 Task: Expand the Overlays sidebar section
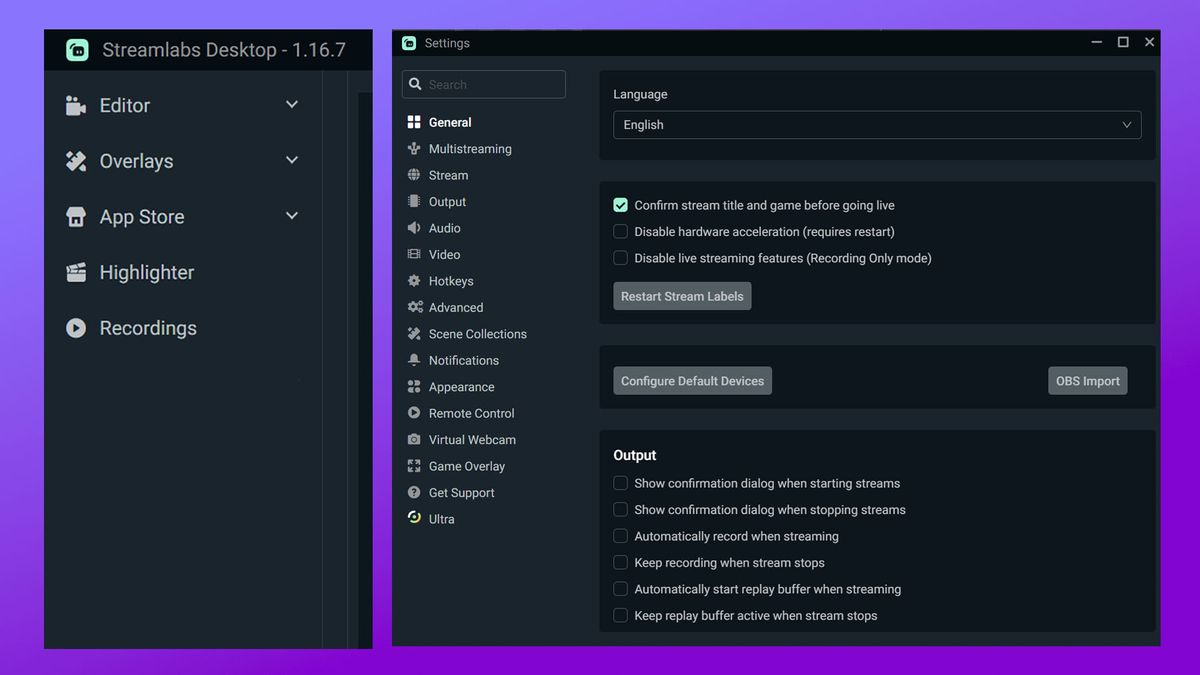tap(292, 160)
